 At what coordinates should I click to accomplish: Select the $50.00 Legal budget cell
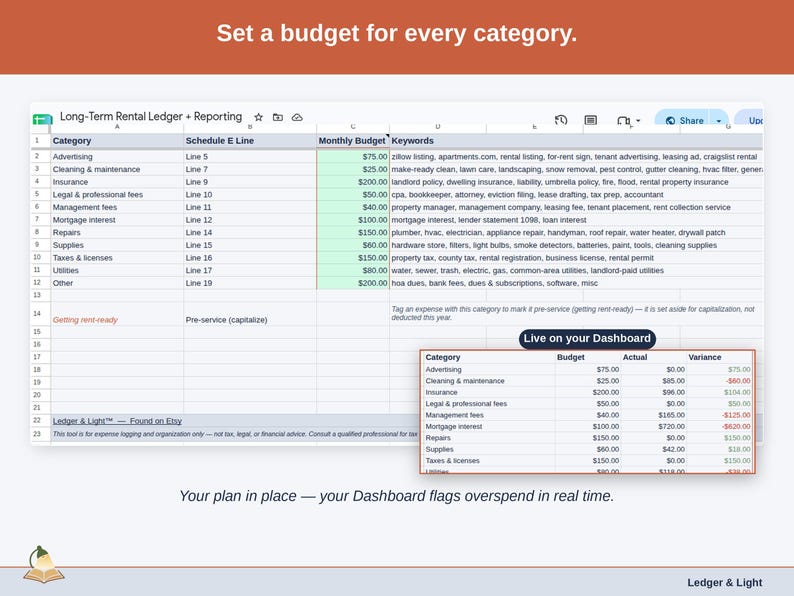tap(353, 194)
